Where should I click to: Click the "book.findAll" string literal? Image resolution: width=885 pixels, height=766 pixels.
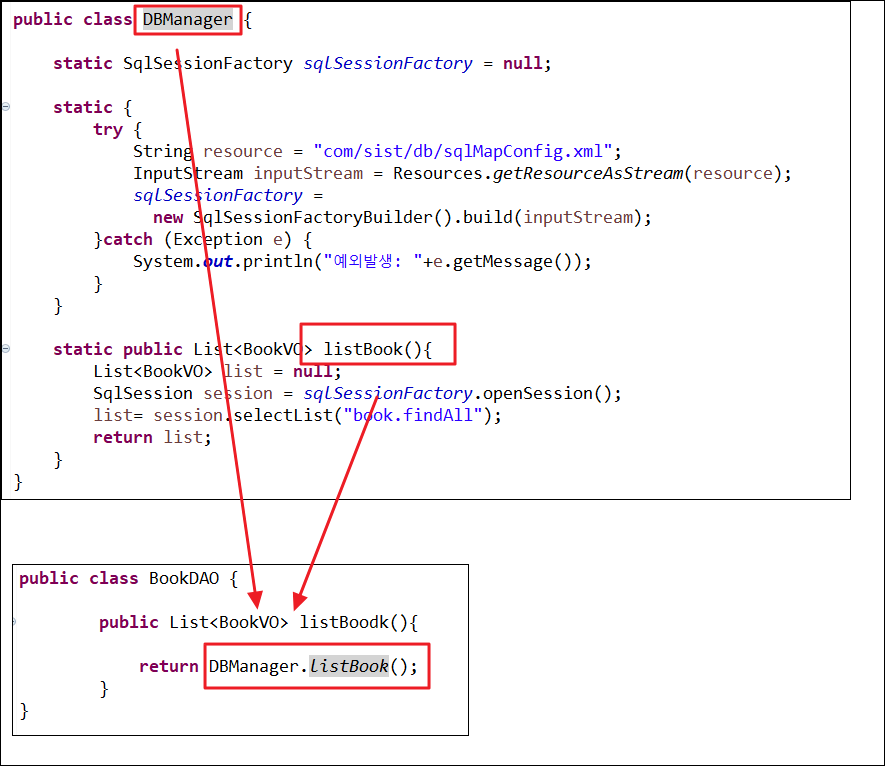[x=413, y=415]
